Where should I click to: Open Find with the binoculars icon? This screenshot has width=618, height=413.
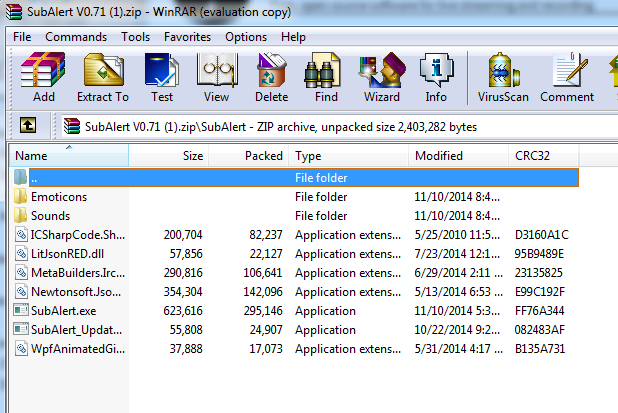[322, 70]
